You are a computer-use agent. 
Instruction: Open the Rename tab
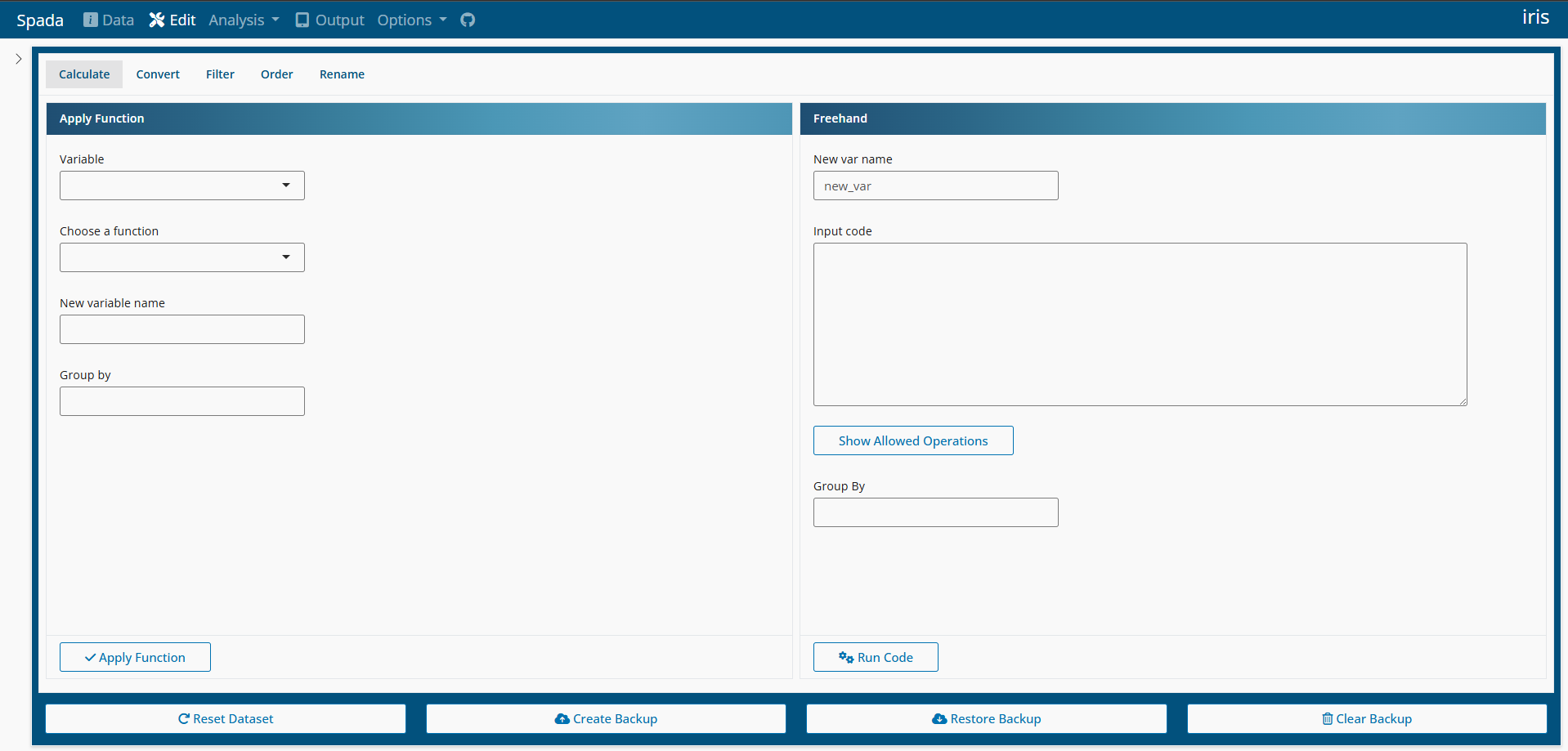click(x=342, y=74)
